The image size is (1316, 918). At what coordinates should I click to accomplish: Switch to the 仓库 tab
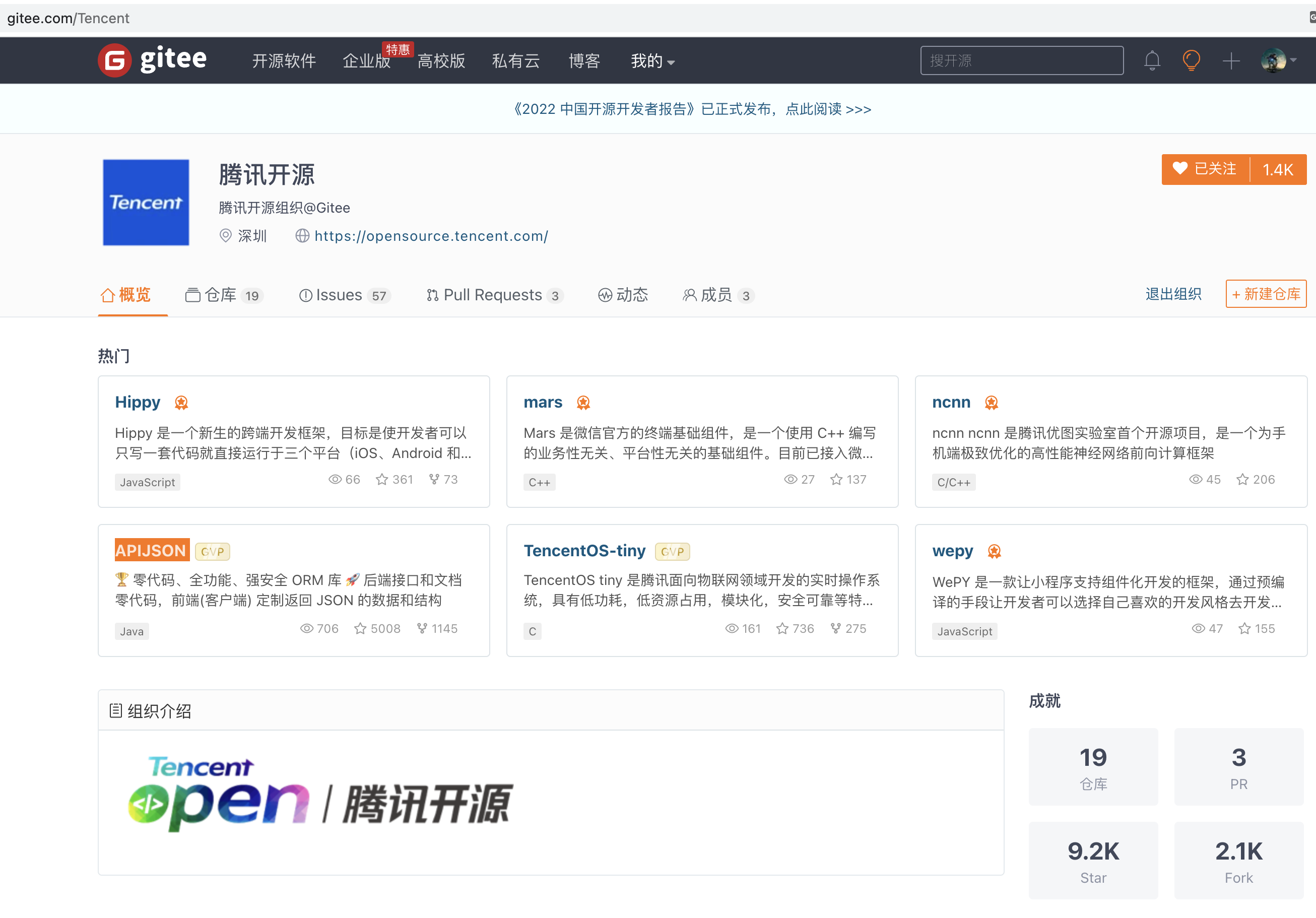[x=224, y=295]
